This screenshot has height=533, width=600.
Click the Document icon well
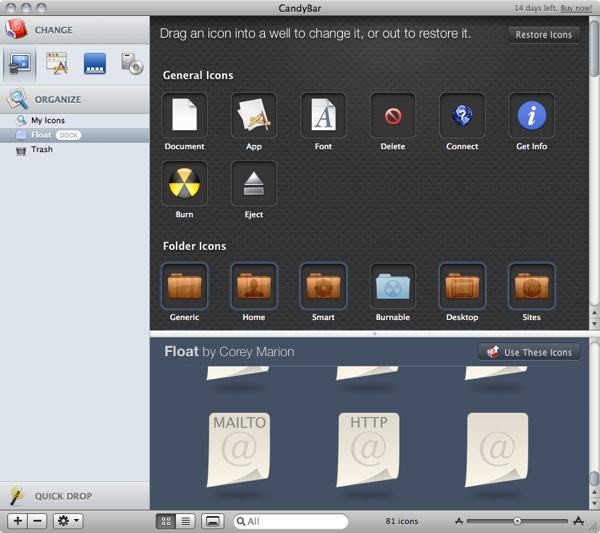point(184,115)
